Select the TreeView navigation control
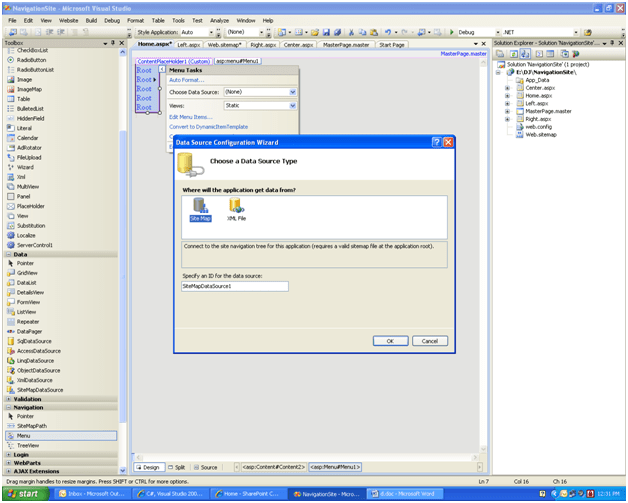Image resolution: width=628 pixels, height=503 pixels. coord(28,445)
